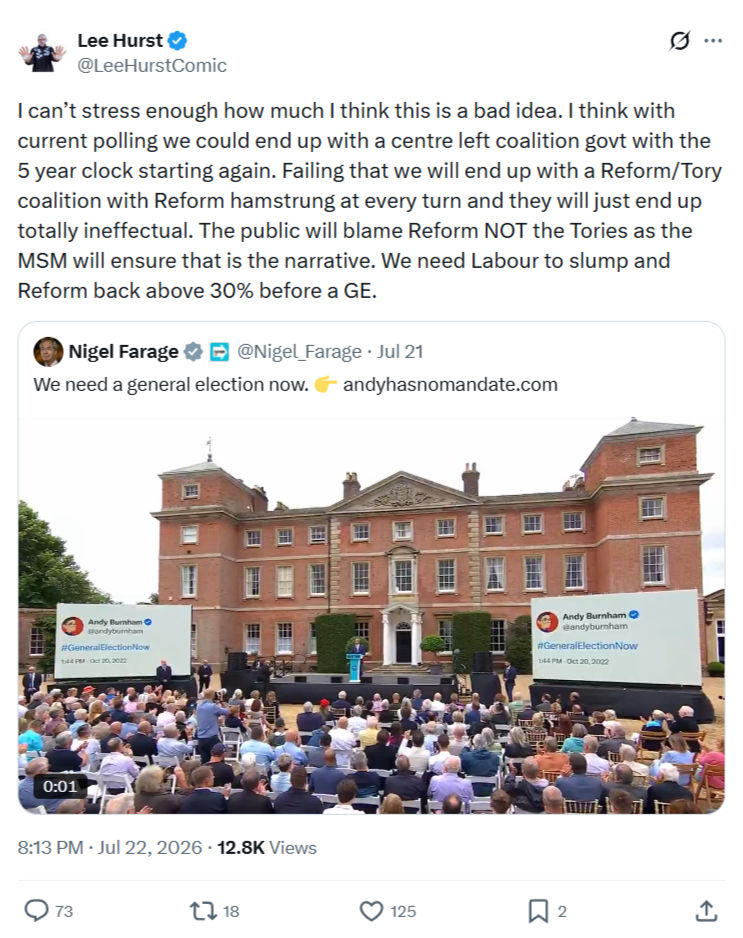Open @Nigel_Farage handle in quoted post
The image size is (743, 938).
pyautogui.click(x=299, y=352)
